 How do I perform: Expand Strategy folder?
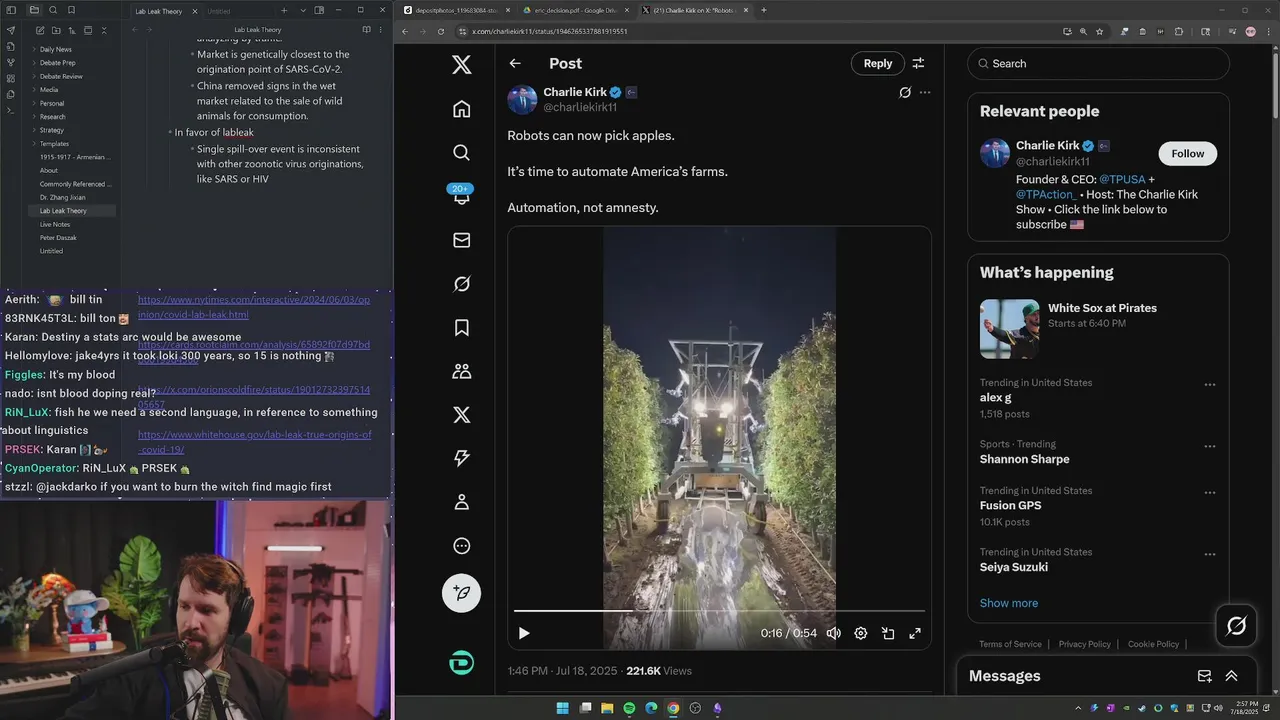[52, 130]
